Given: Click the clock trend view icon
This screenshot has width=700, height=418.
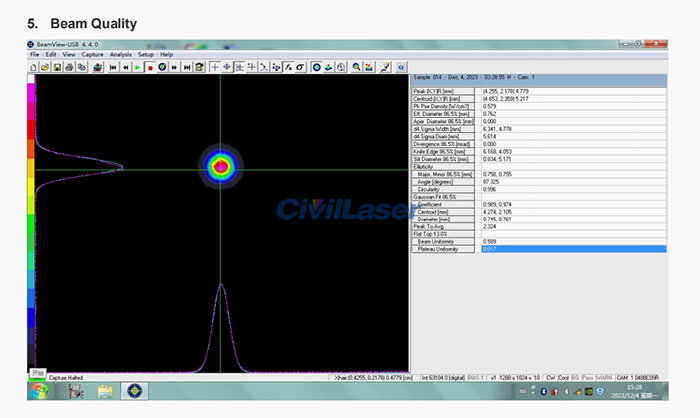Looking at the screenshot, I should coord(341,67).
